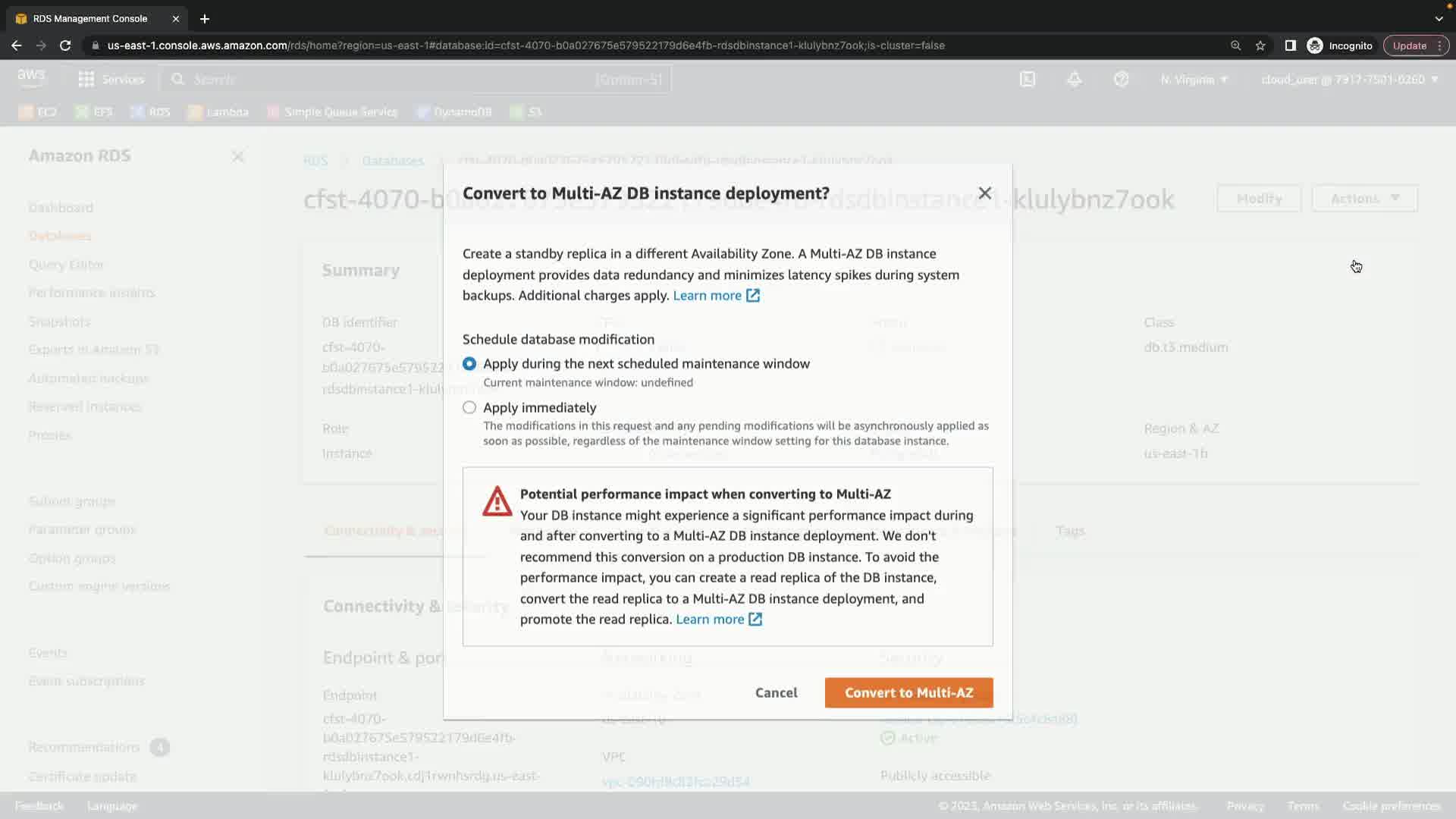Select Apply immediately radio option
Viewport: 1456px width, 819px height.
click(469, 408)
